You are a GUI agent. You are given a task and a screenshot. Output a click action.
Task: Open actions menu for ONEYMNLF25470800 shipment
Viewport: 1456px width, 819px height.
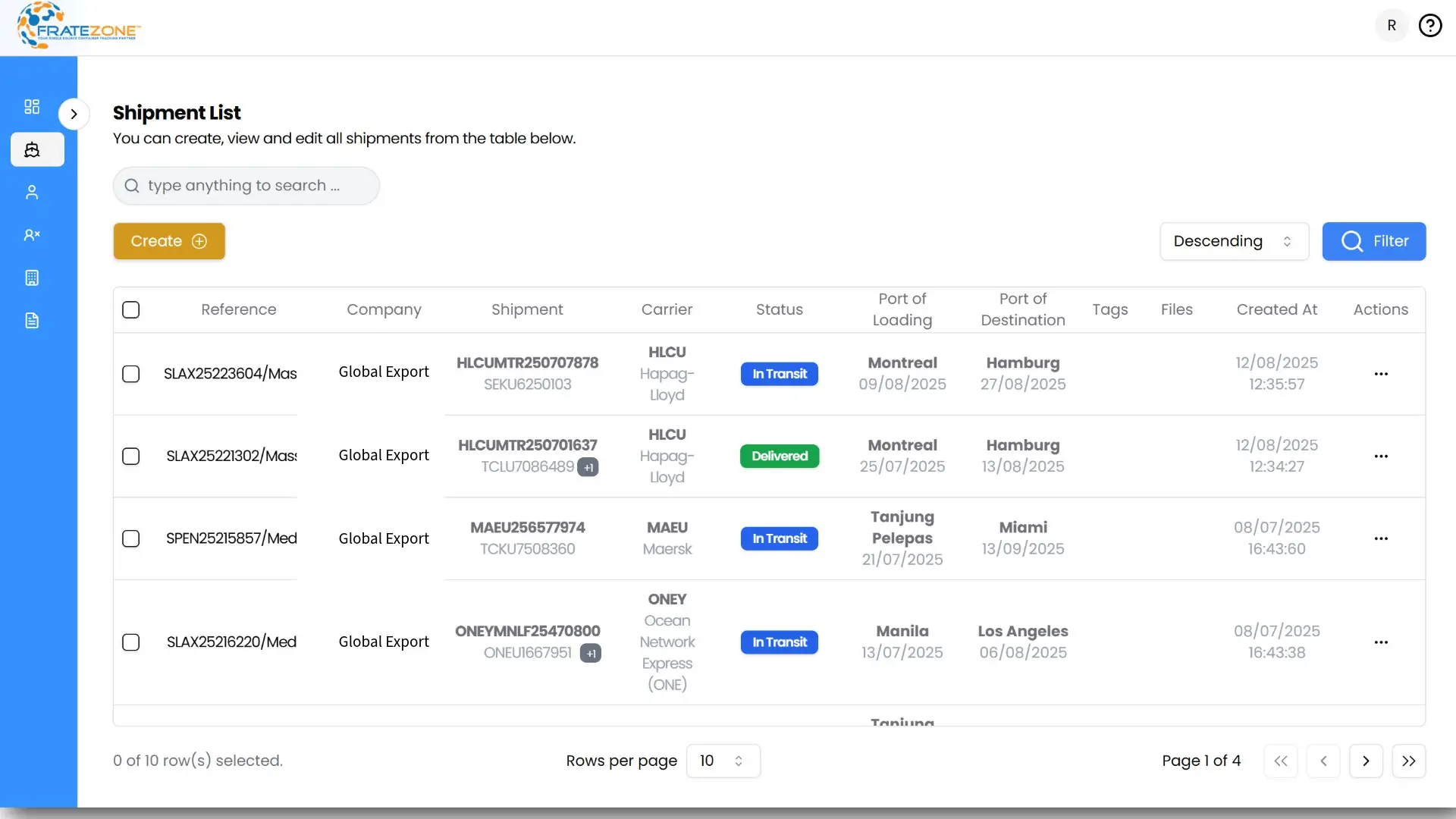coord(1380,642)
